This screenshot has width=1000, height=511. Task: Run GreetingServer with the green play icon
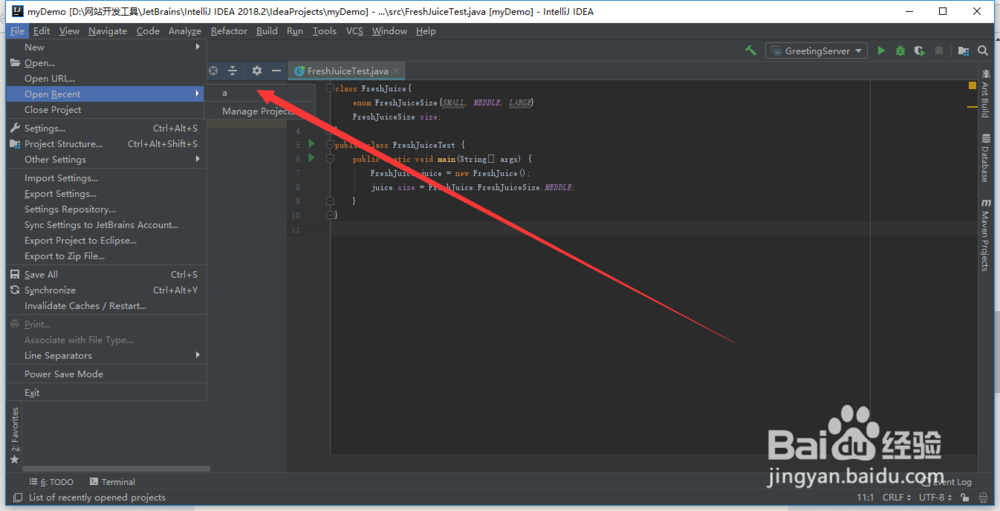tap(881, 51)
